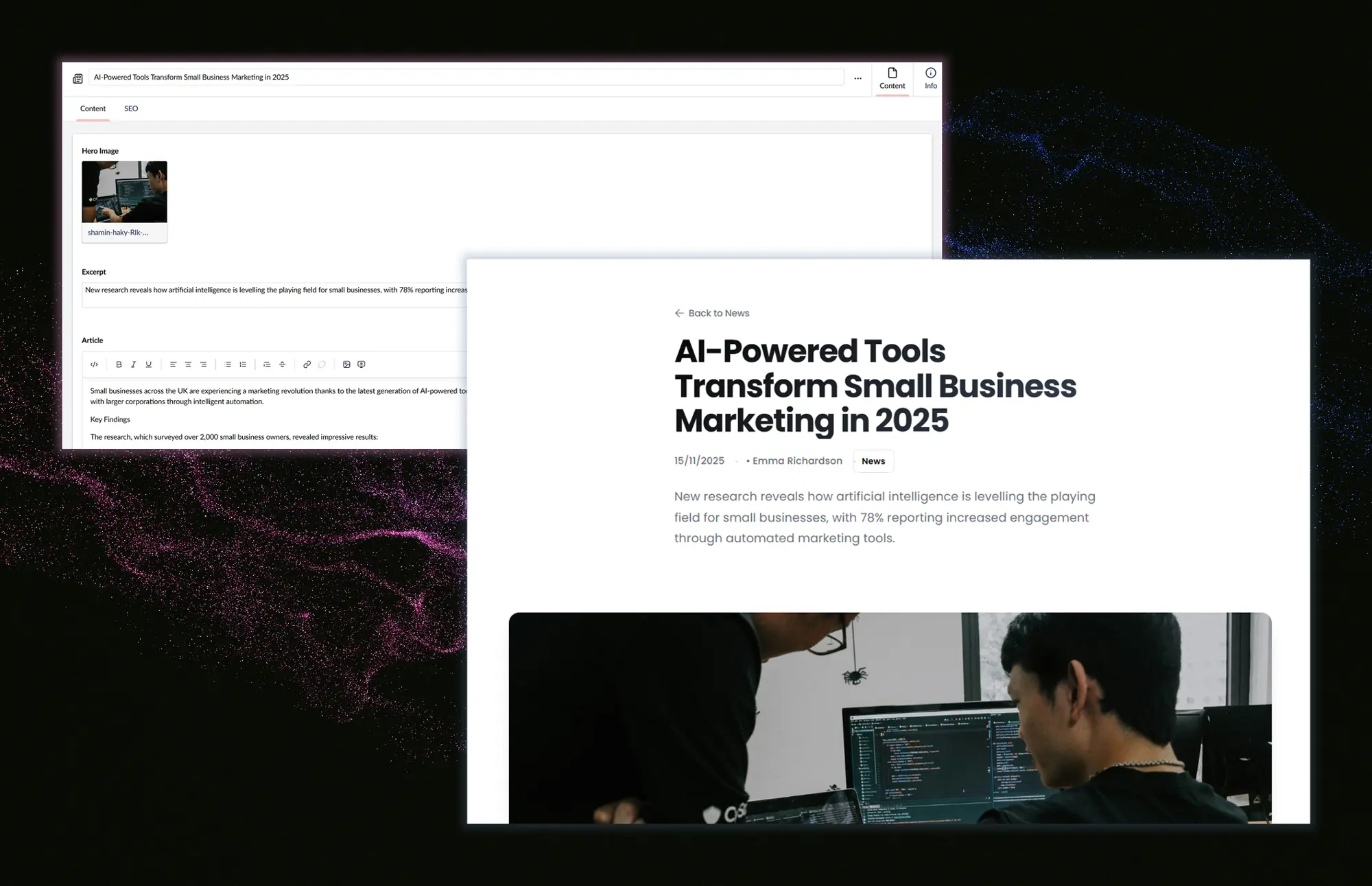Align article text to the left
This screenshot has height=886, width=1372.
click(173, 364)
